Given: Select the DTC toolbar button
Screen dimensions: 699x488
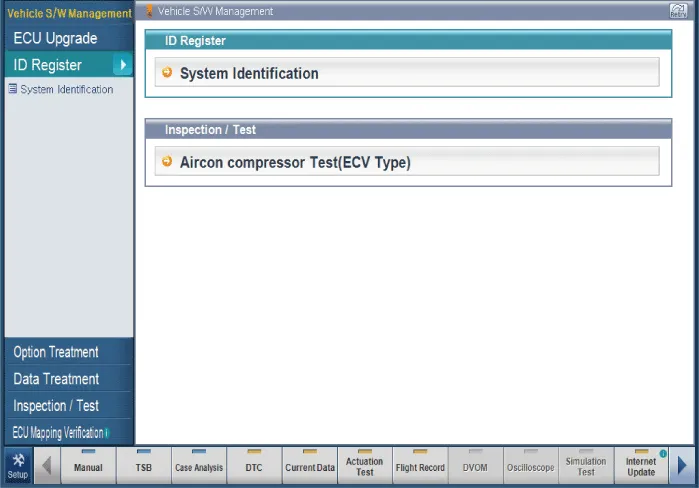Looking at the screenshot, I should point(254,466).
